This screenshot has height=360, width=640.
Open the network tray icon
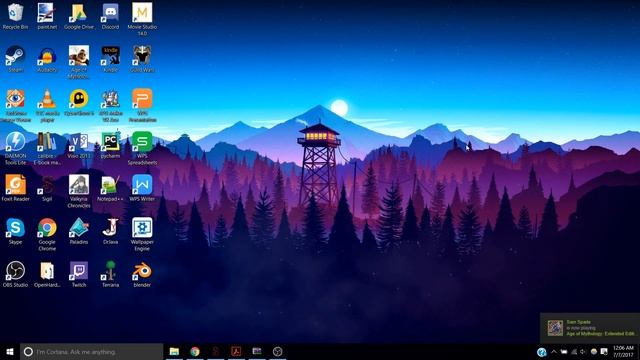[x=574, y=352]
